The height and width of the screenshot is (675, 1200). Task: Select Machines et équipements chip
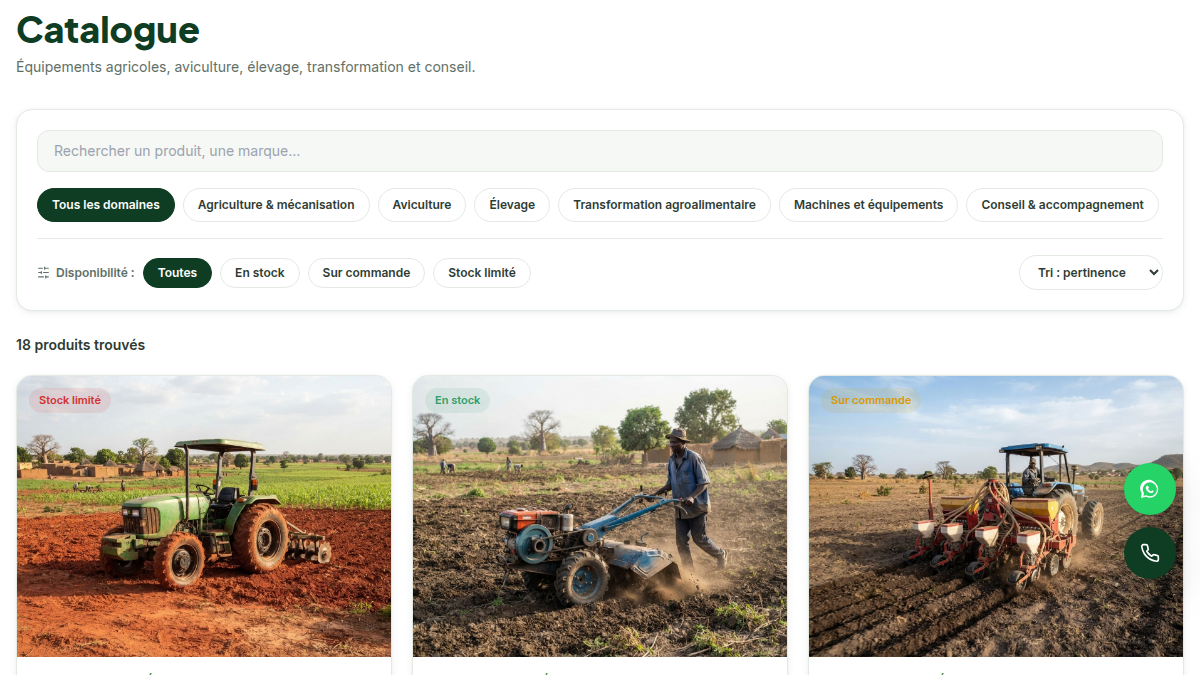[x=868, y=205]
